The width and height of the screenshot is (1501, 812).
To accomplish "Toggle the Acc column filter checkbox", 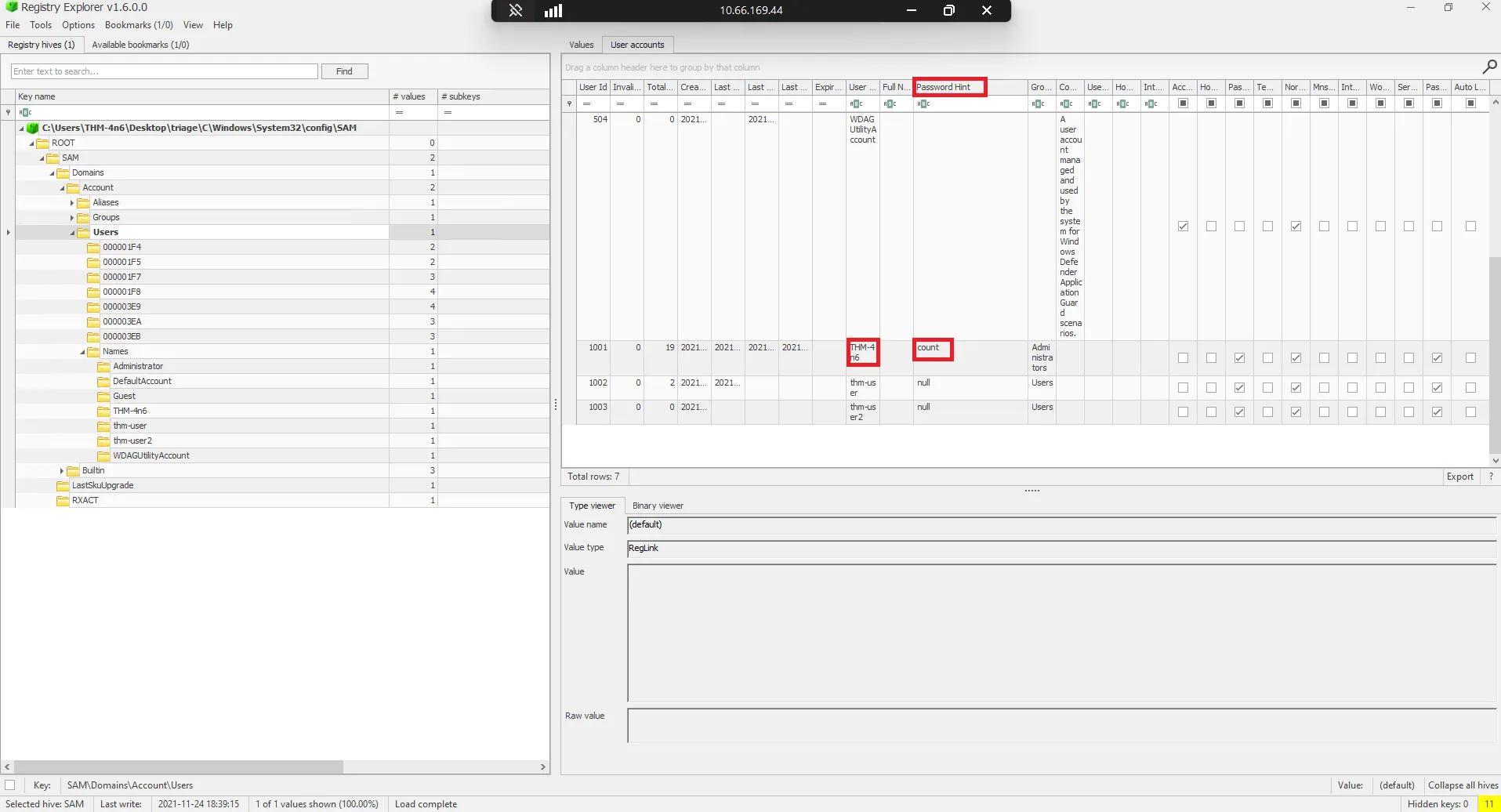I will click(x=1183, y=103).
